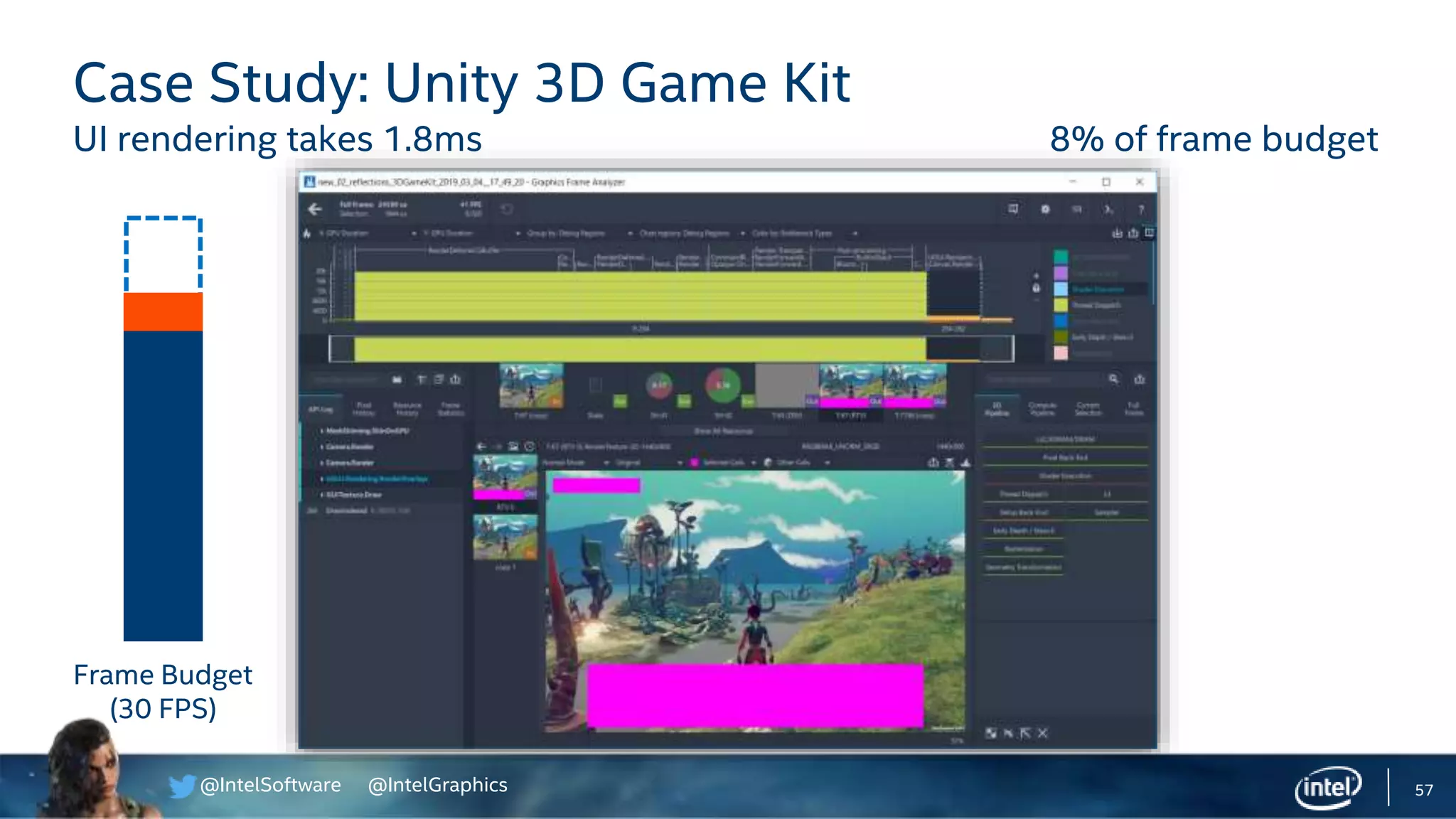Select the Pixel History tab

tap(363, 409)
